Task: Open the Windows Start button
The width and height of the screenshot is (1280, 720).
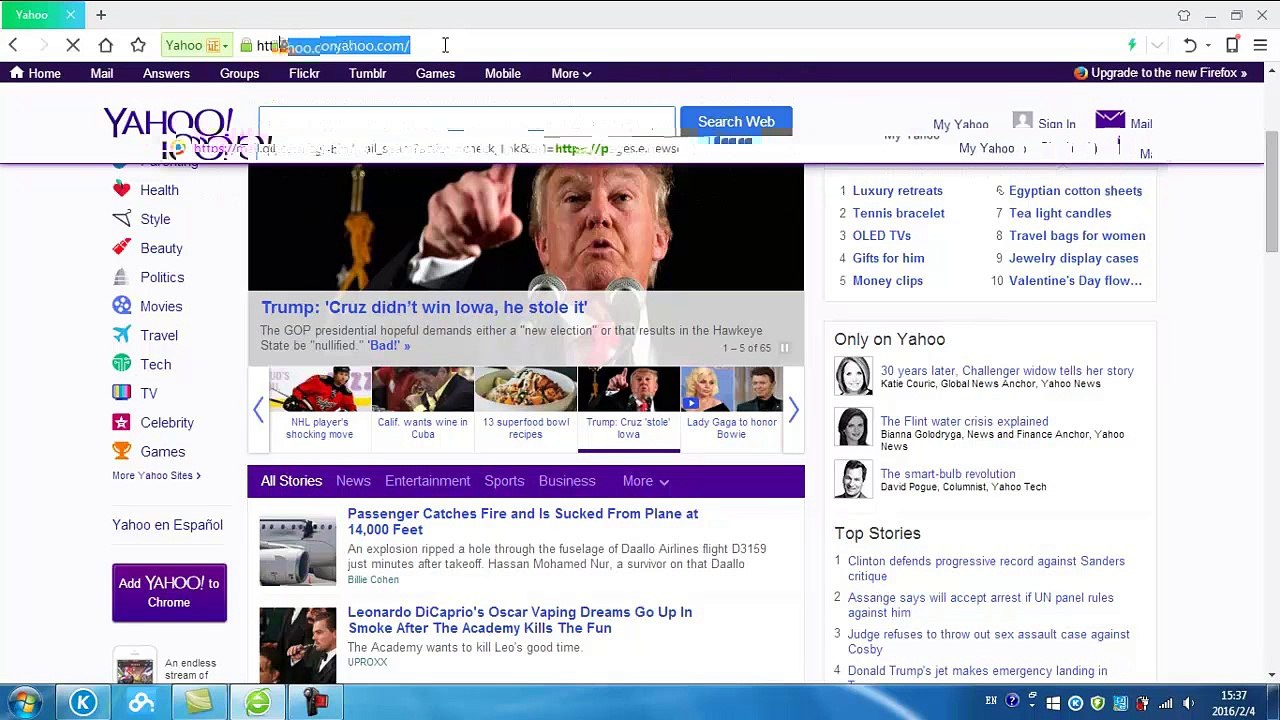Action: 24,703
